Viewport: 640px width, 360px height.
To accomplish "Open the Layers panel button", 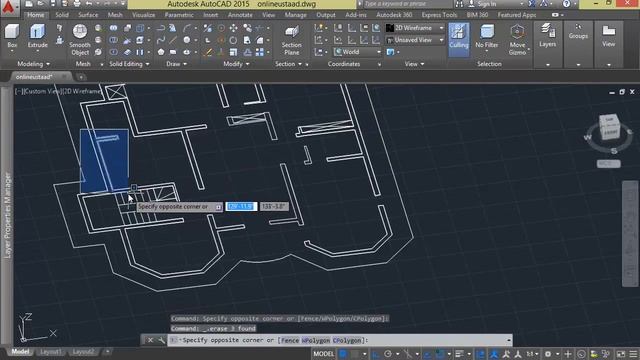I will click(547, 36).
